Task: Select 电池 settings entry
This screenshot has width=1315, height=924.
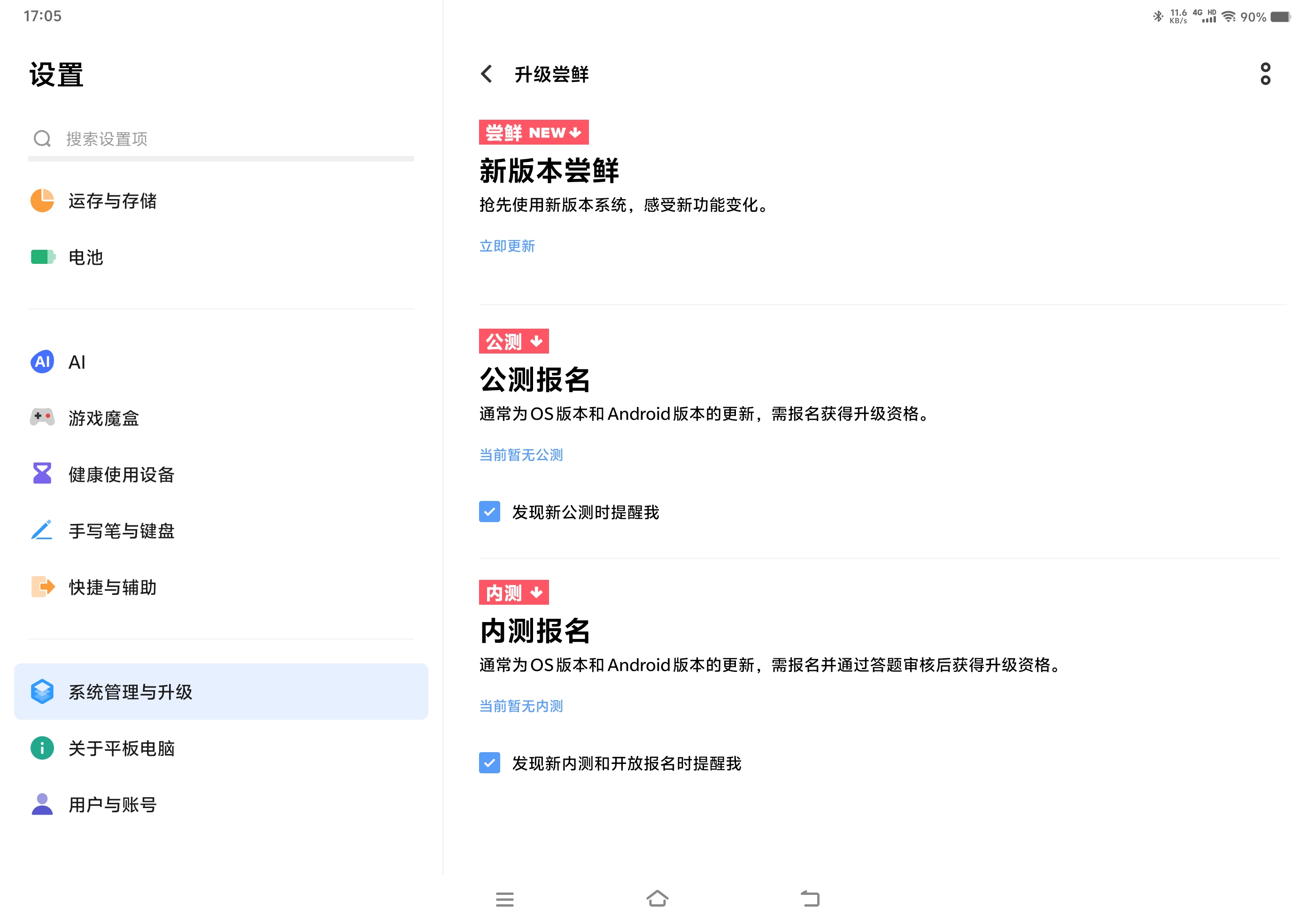Action: click(221, 257)
